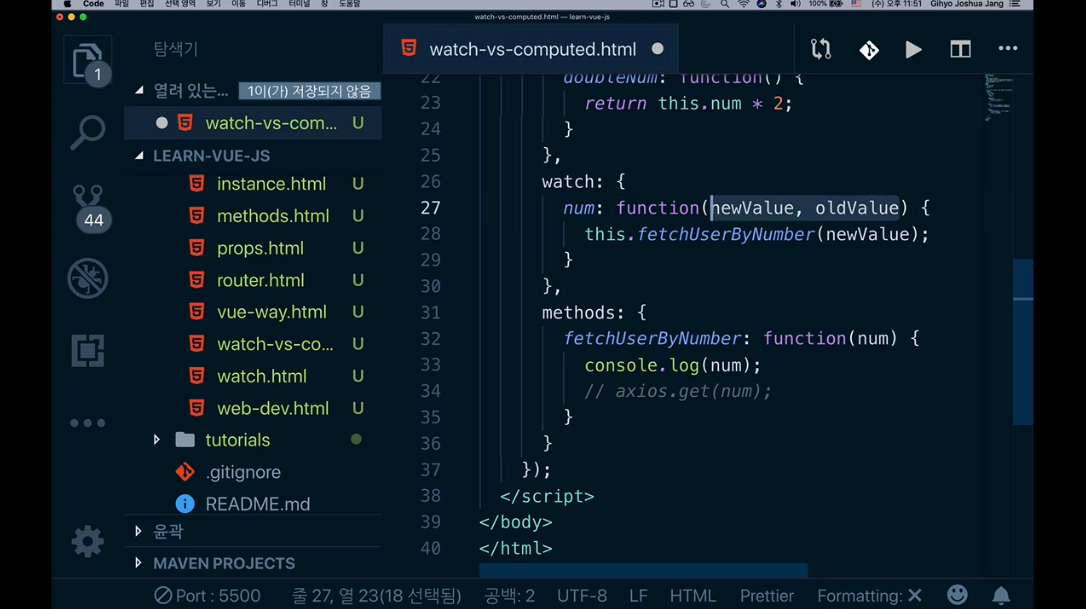Click the smiley feedback icon
The width and height of the screenshot is (1086, 609).
(x=957, y=595)
